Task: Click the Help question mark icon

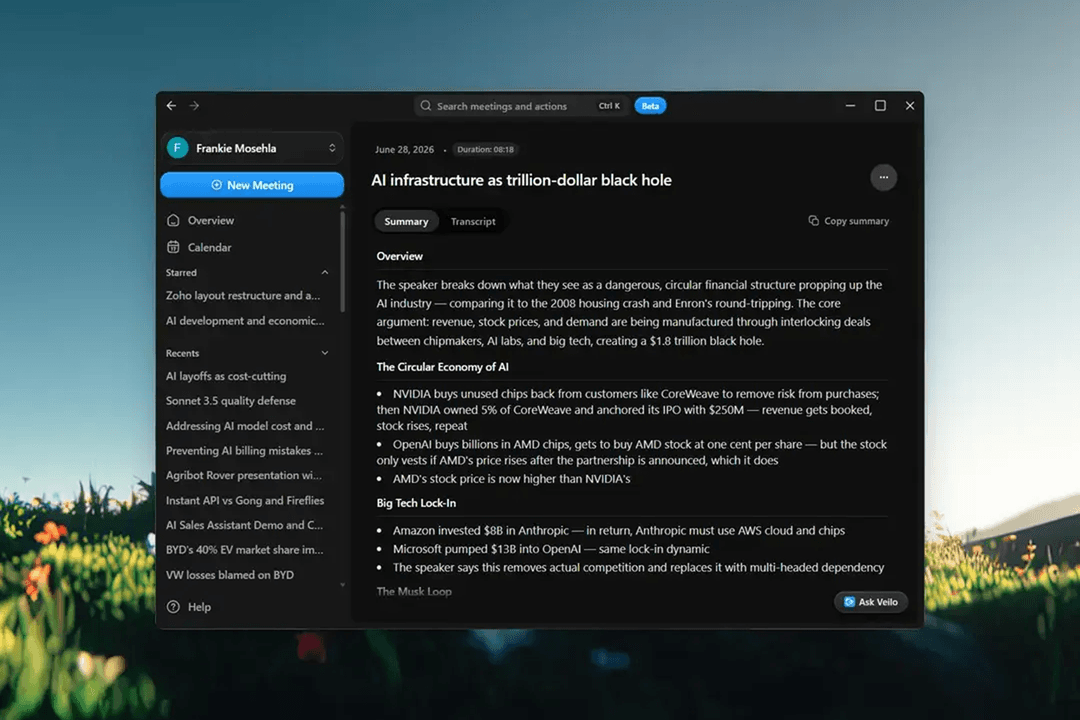Action: 173,607
